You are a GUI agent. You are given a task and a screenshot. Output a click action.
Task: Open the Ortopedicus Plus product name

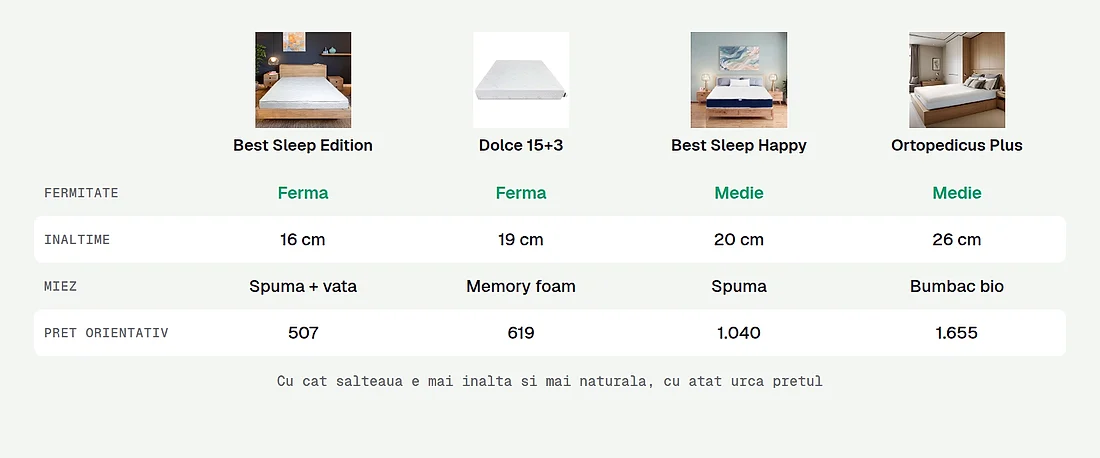957,146
